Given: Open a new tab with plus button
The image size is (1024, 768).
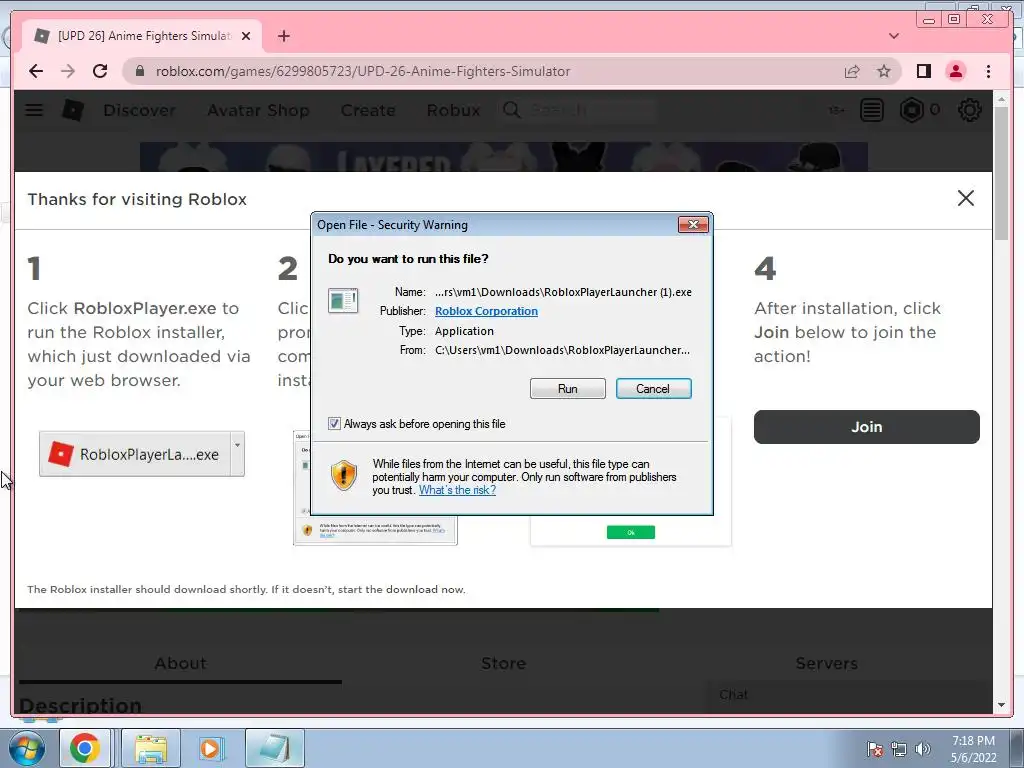Looking at the screenshot, I should pos(283,36).
